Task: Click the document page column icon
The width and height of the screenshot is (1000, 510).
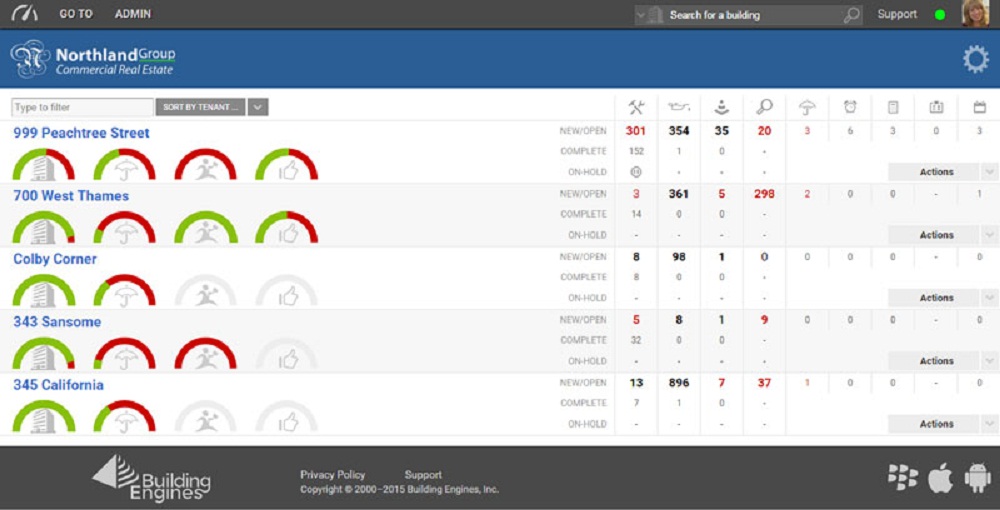Action: coord(893,107)
